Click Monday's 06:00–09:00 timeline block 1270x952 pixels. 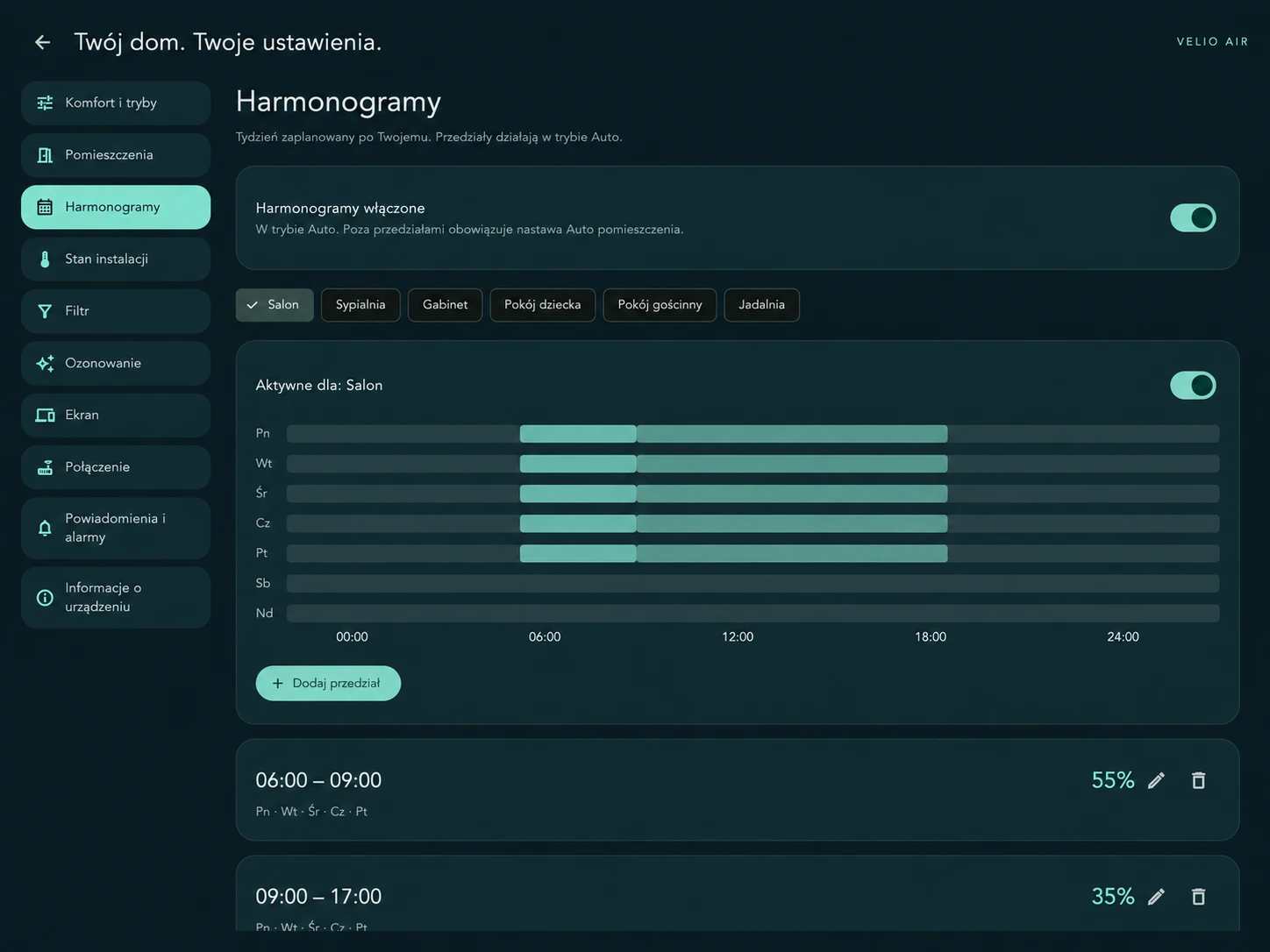point(578,434)
